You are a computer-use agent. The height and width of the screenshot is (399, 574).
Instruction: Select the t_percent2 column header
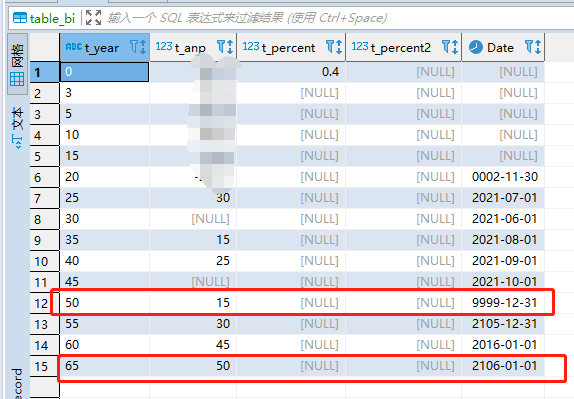[404, 47]
